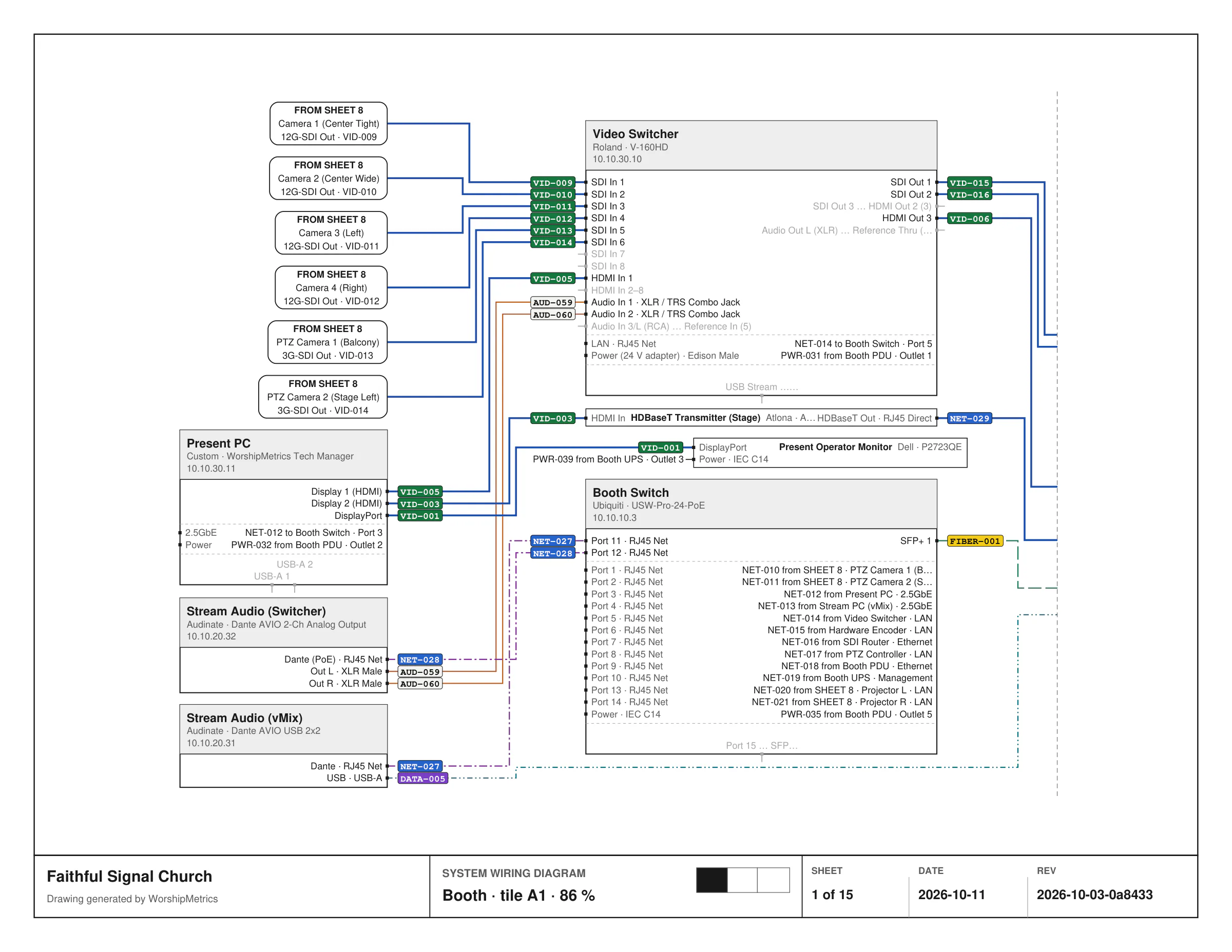
Task: Open the Camera 4 (Right) sheet reference
Action: (331, 287)
